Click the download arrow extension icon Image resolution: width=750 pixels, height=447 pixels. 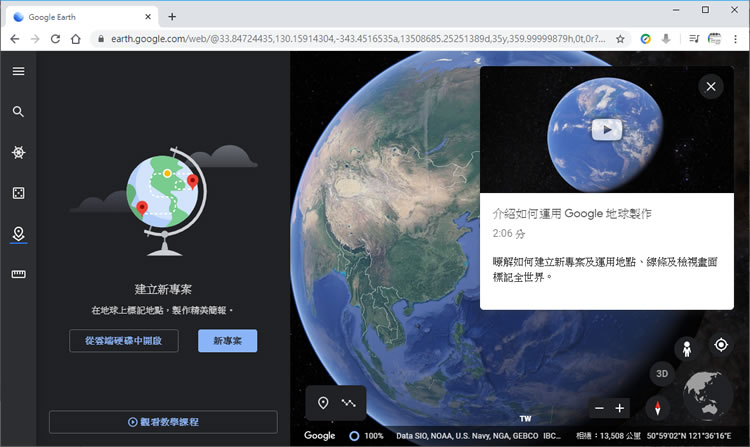666,39
